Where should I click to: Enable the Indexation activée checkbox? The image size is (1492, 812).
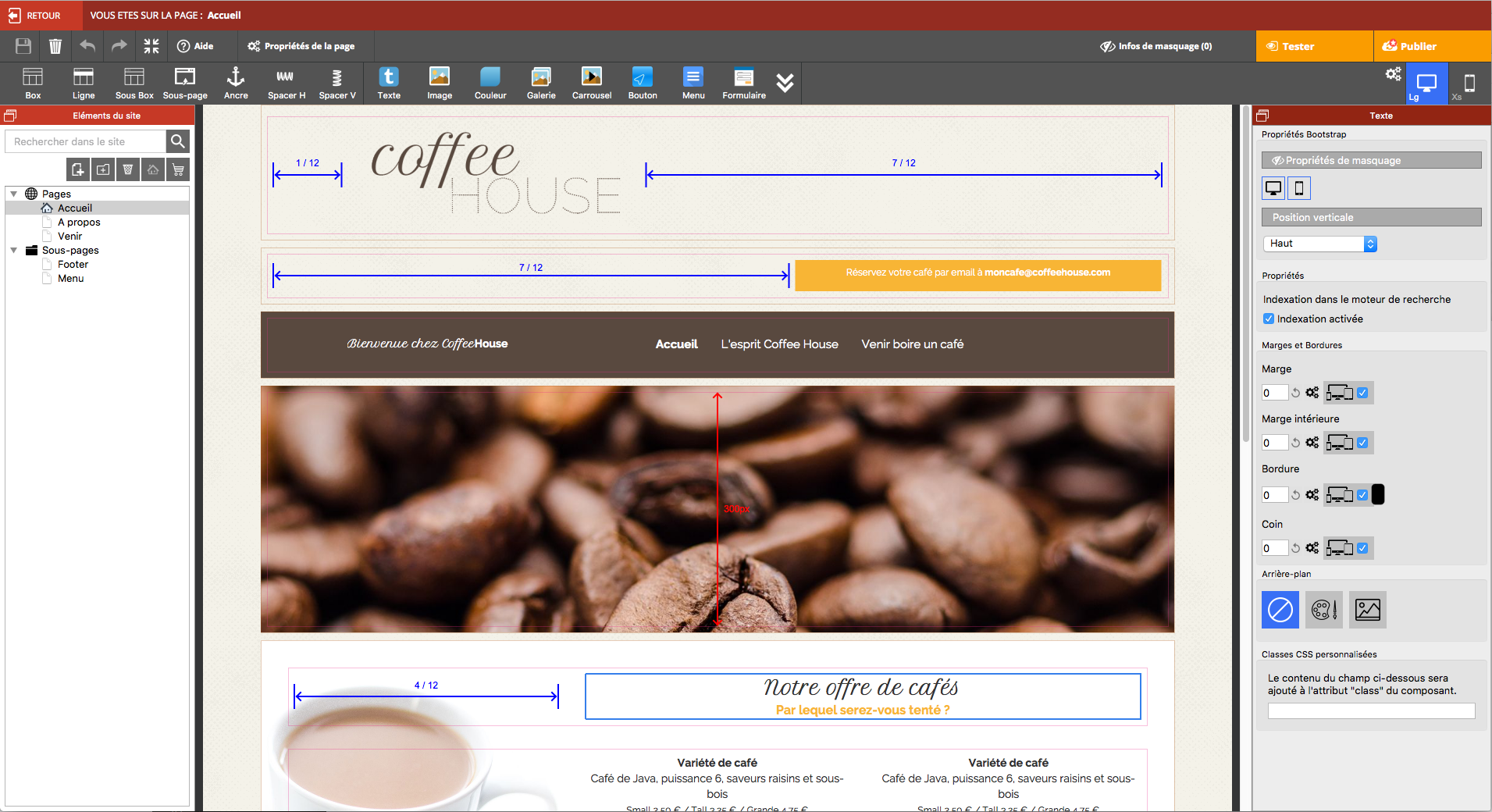(x=1269, y=319)
